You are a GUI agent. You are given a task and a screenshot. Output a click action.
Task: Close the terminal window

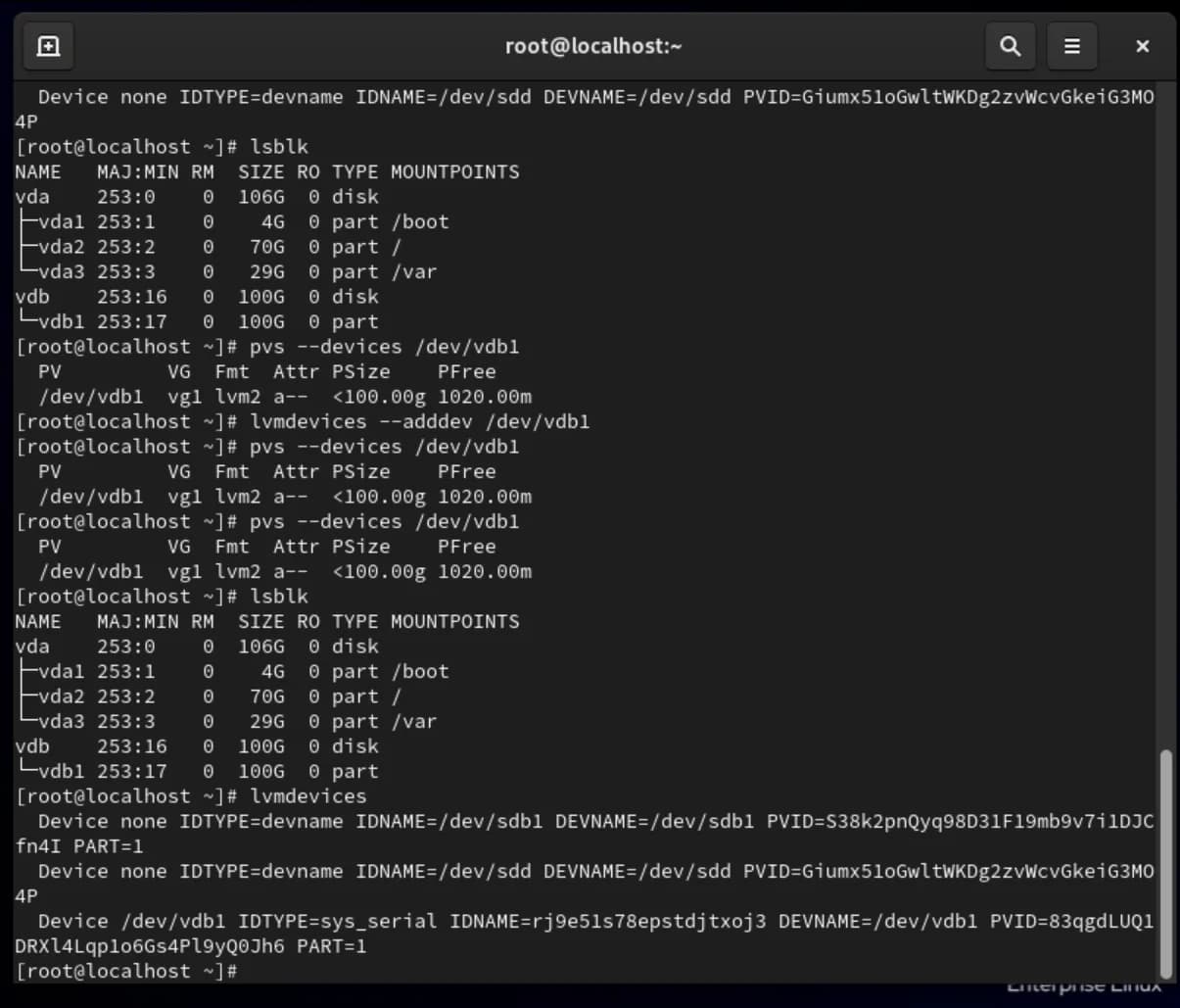1142,45
